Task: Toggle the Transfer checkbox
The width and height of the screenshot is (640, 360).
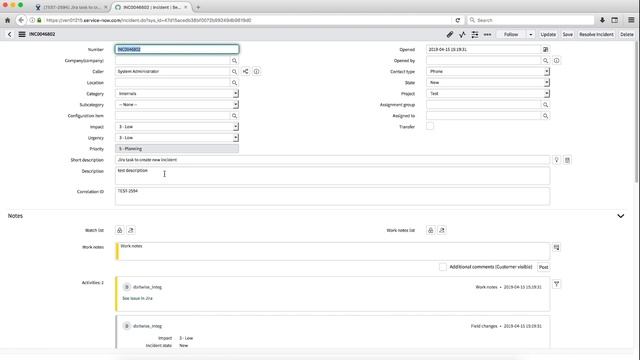Action: coord(430,127)
